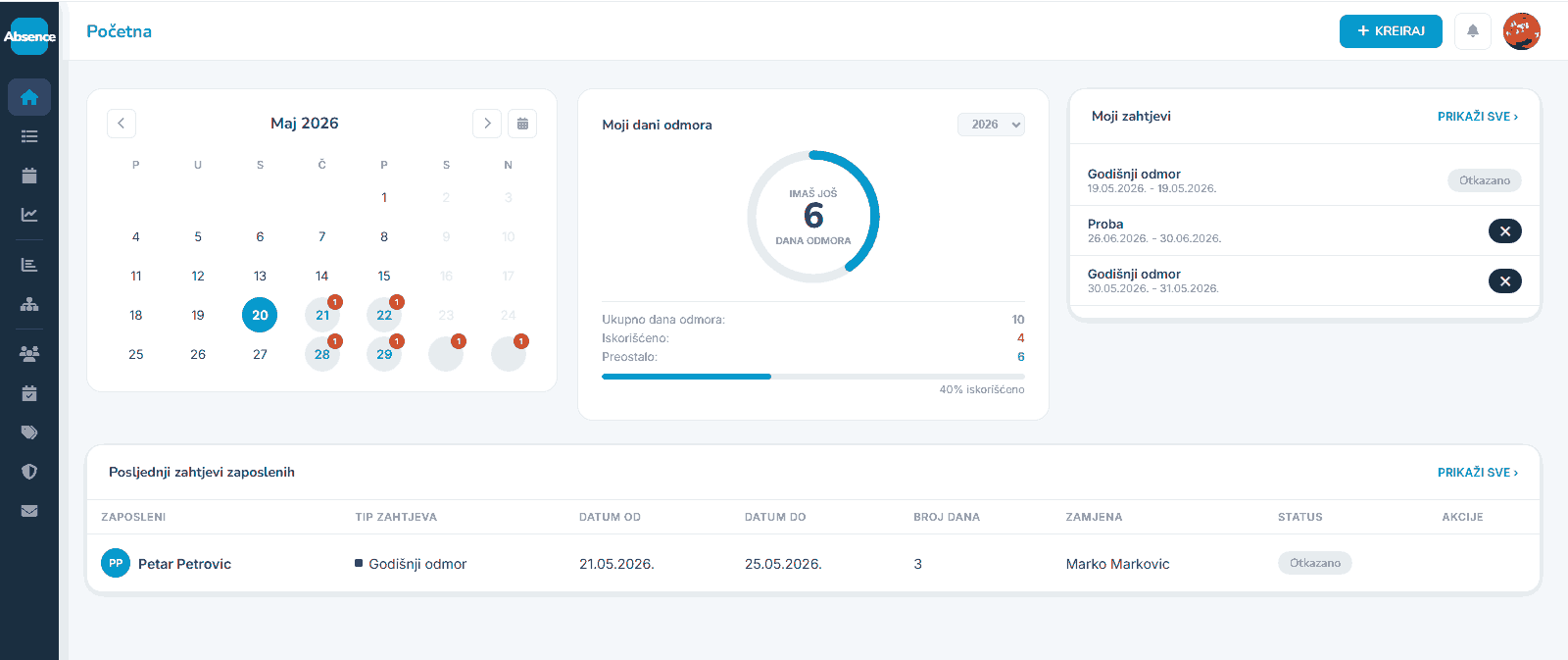This screenshot has height=660, width=1568.
Task: Open the line chart icon in sidebar
Action: pyautogui.click(x=29, y=215)
